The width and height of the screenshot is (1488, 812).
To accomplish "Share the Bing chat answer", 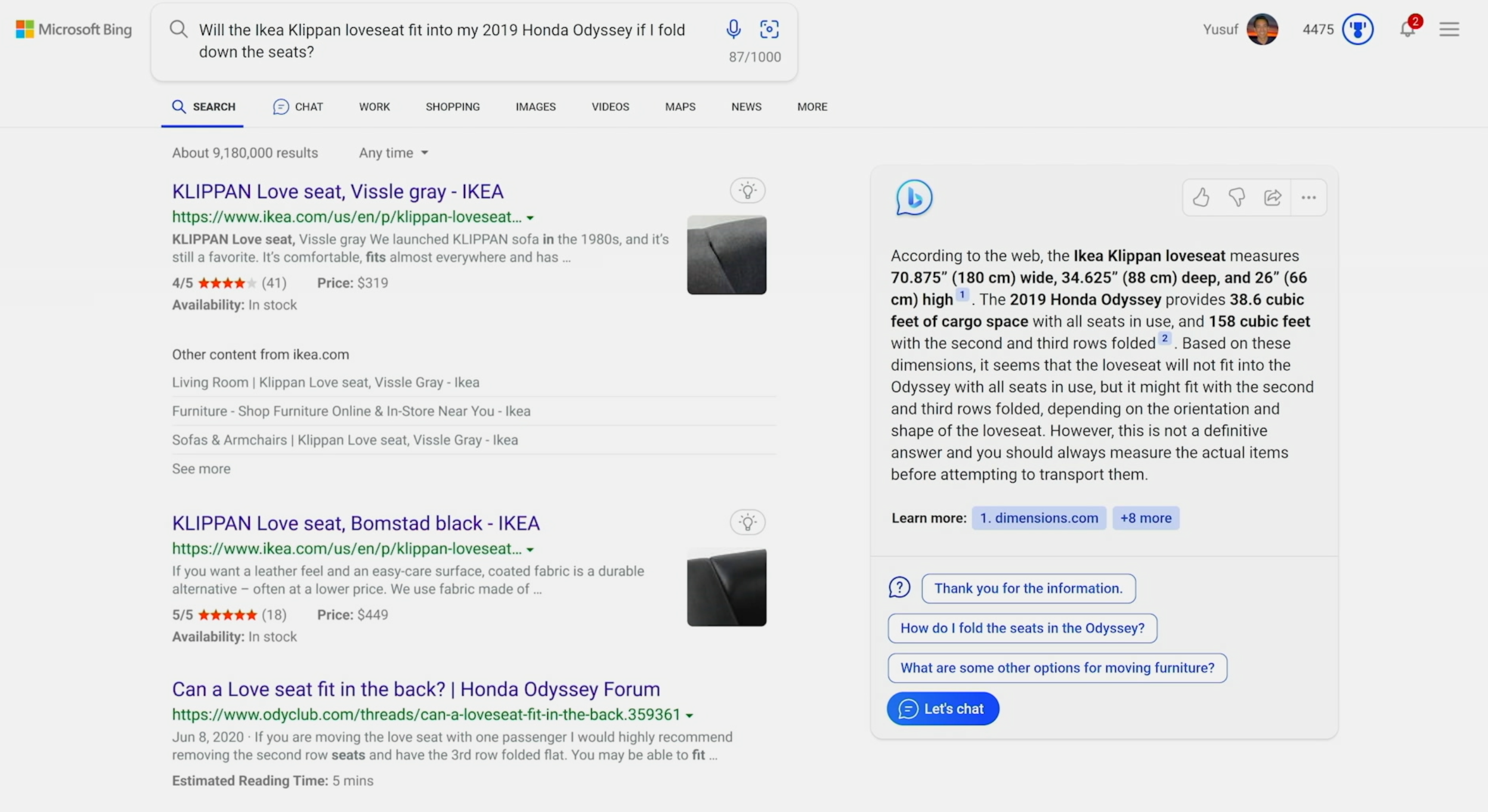I will pyautogui.click(x=1273, y=197).
